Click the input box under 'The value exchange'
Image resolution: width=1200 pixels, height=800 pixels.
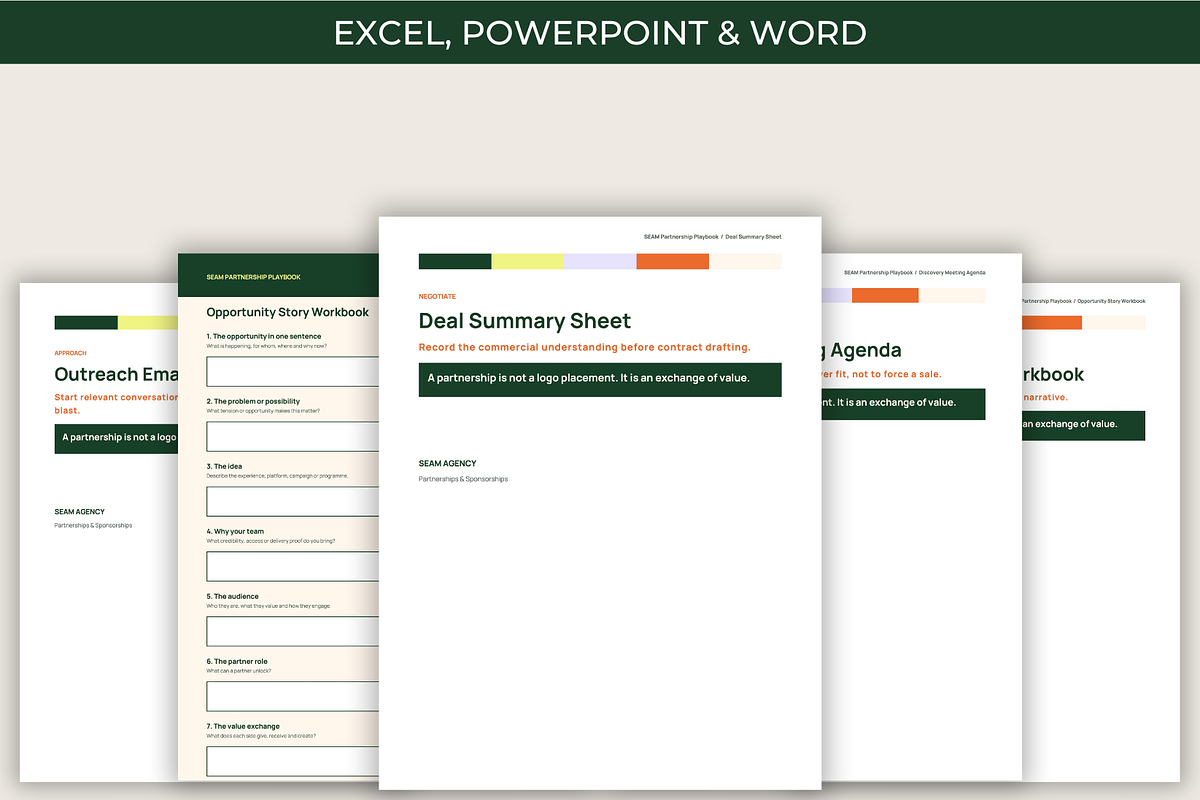click(293, 761)
